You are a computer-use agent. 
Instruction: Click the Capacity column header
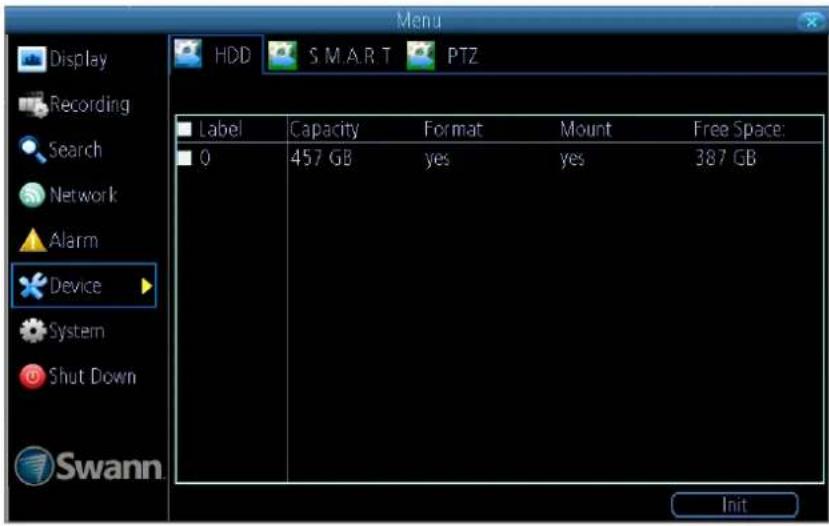324,129
